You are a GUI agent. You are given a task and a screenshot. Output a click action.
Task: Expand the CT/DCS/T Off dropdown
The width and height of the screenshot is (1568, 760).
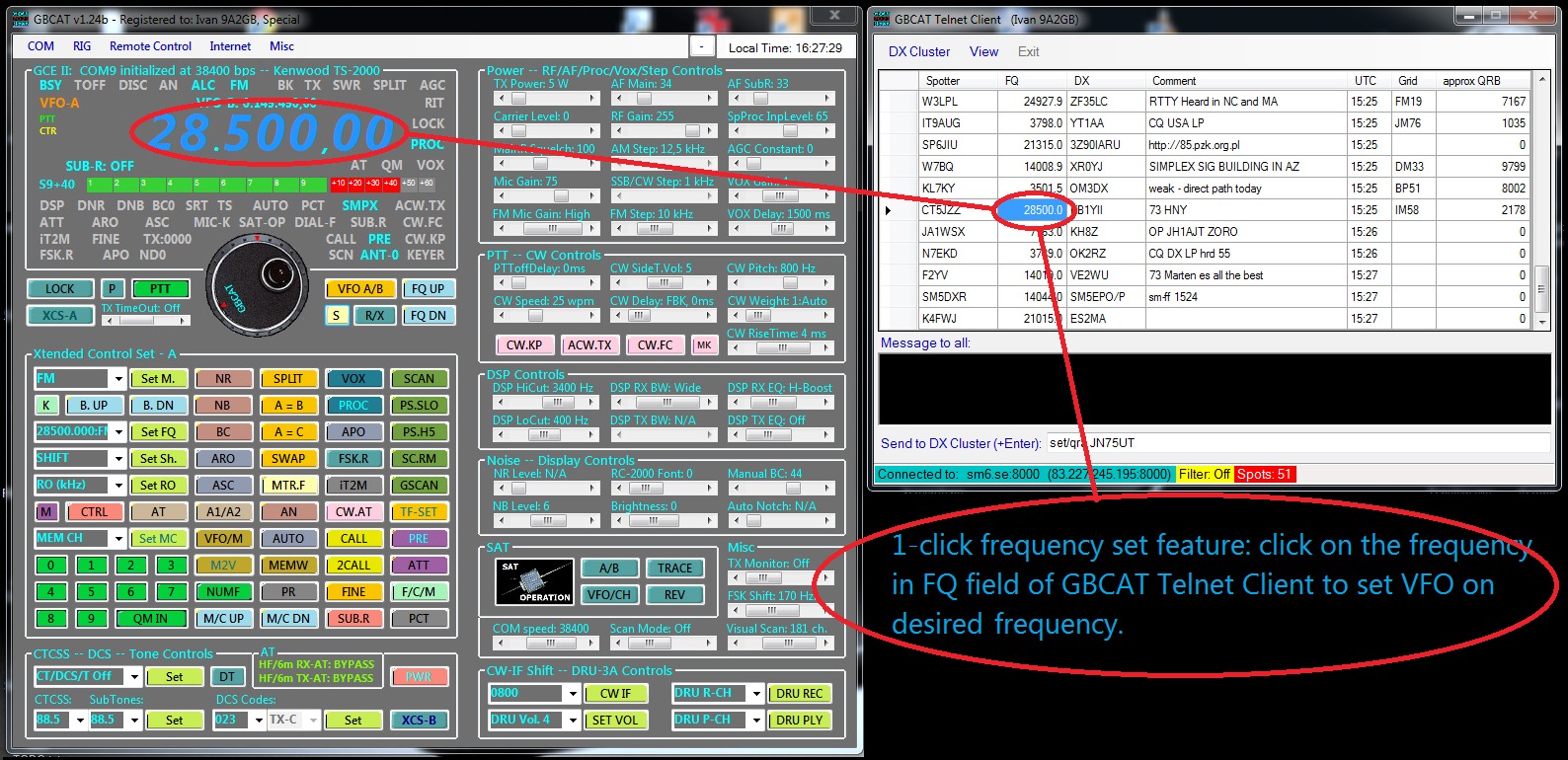[x=132, y=677]
